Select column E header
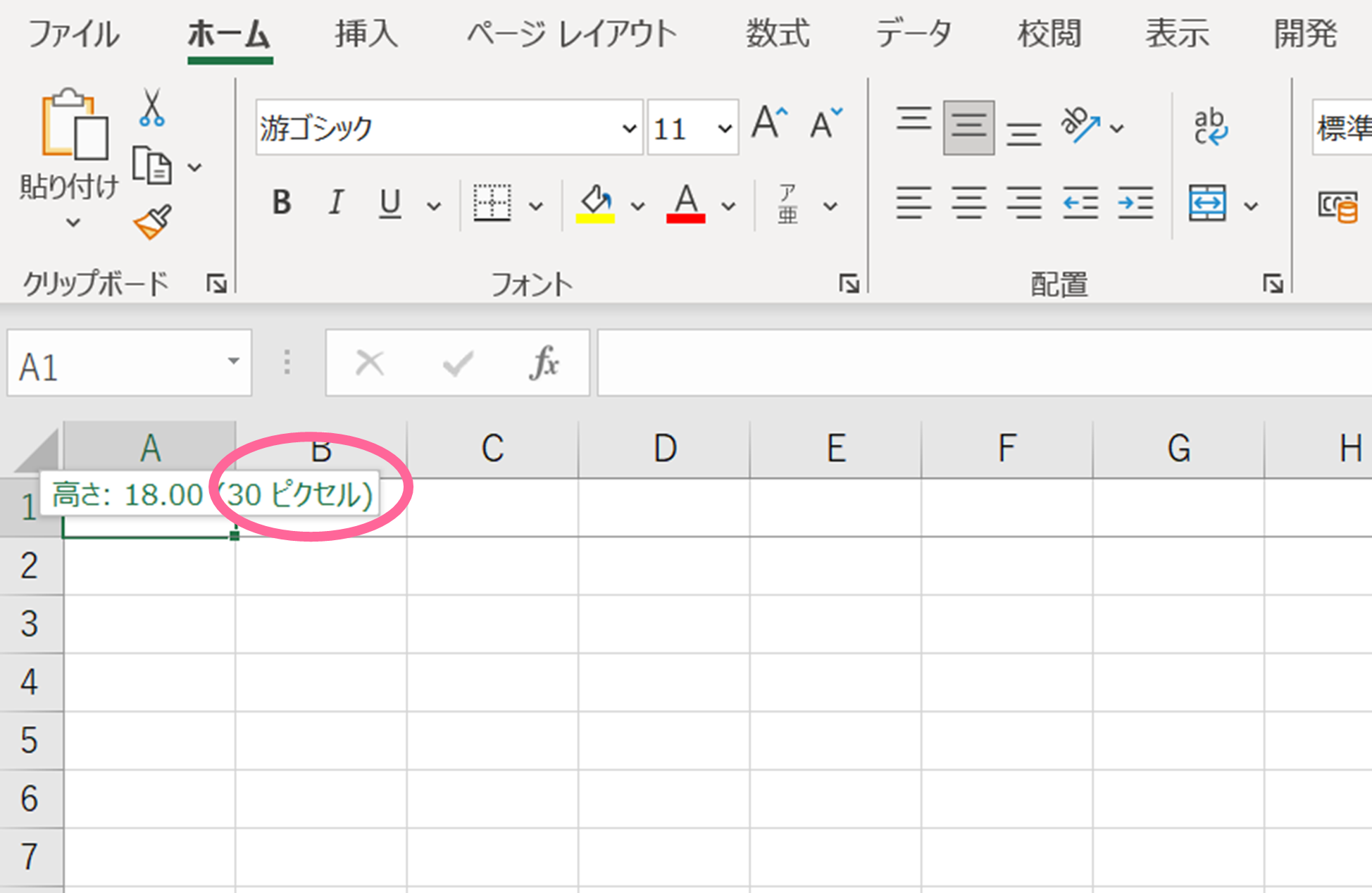Screen dimensions: 1372x893 point(836,449)
